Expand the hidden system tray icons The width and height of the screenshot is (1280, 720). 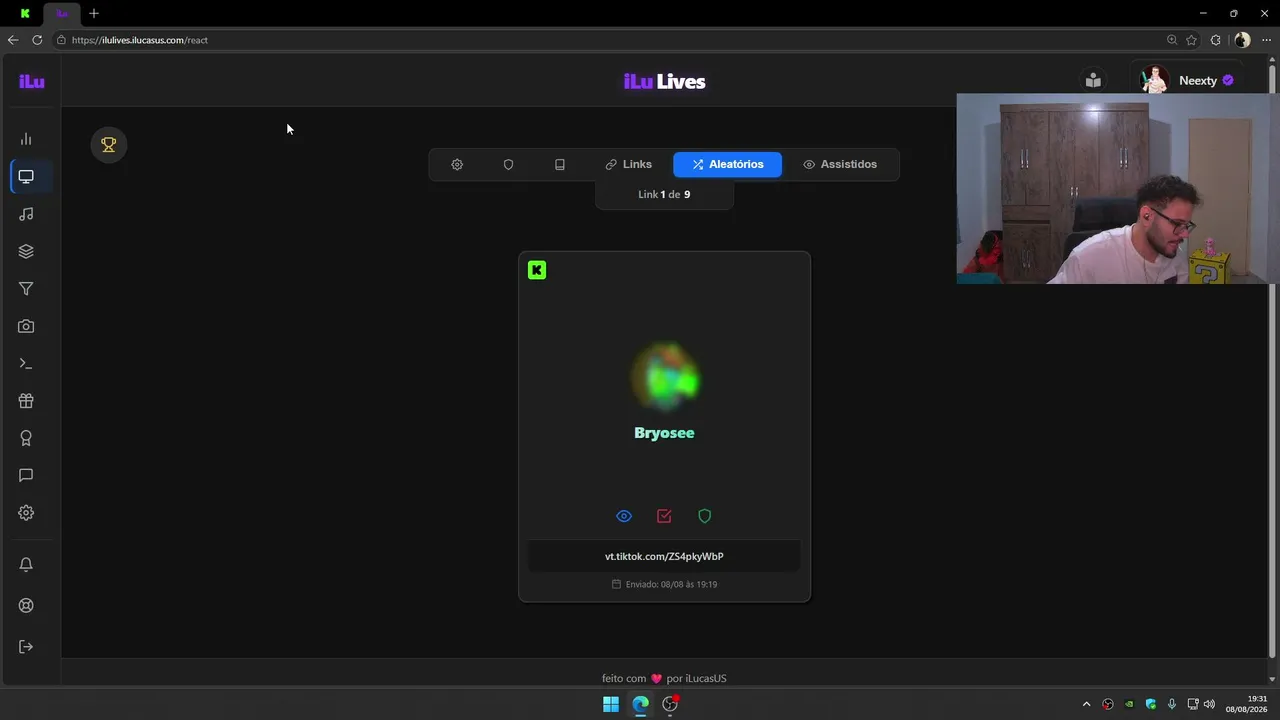pyautogui.click(x=1087, y=704)
